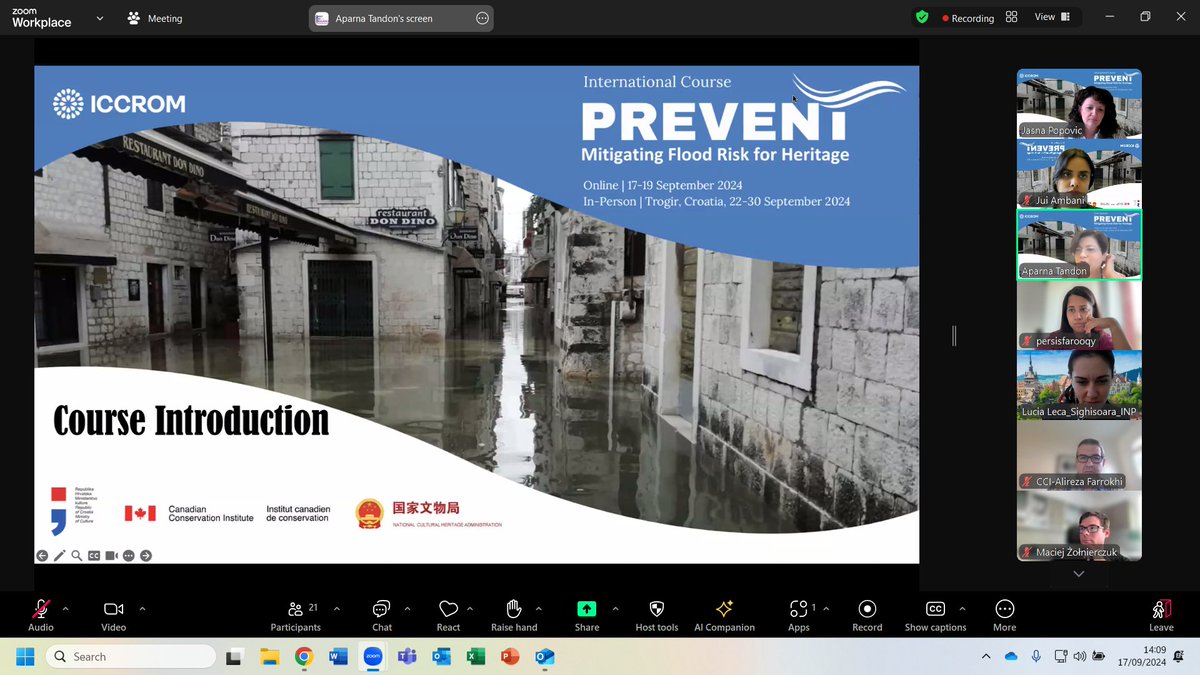This screenshot has width=1200, height=675.
Task: Expand the arrow beside React
Action: (470, 608)
